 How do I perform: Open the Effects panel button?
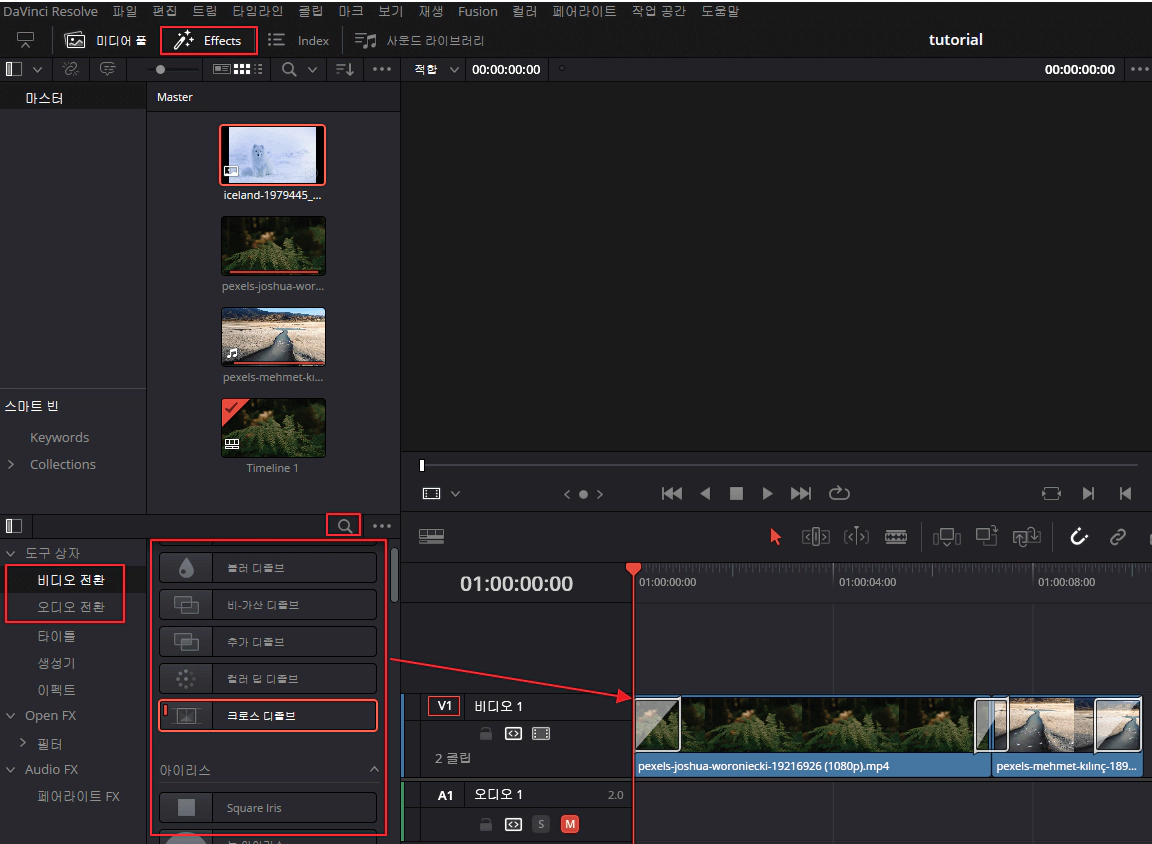(x=209, y=40)
